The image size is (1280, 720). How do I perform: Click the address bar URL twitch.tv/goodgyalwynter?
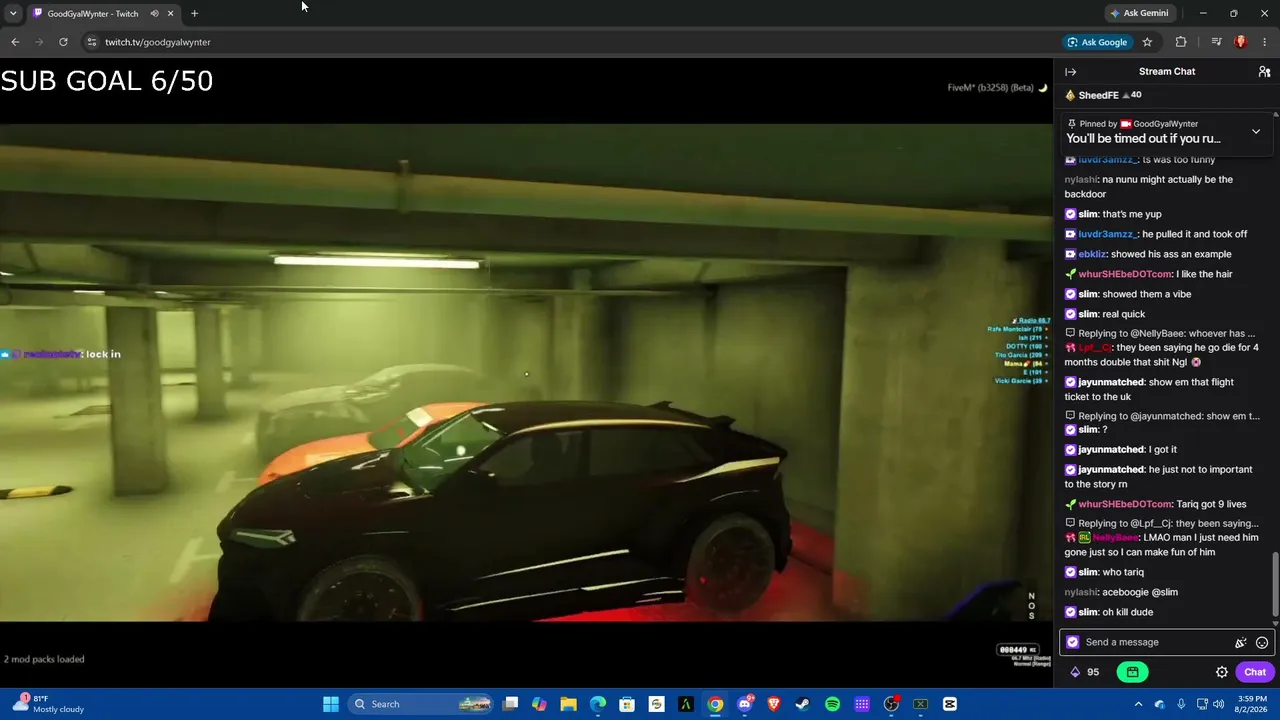click(158, 42)
